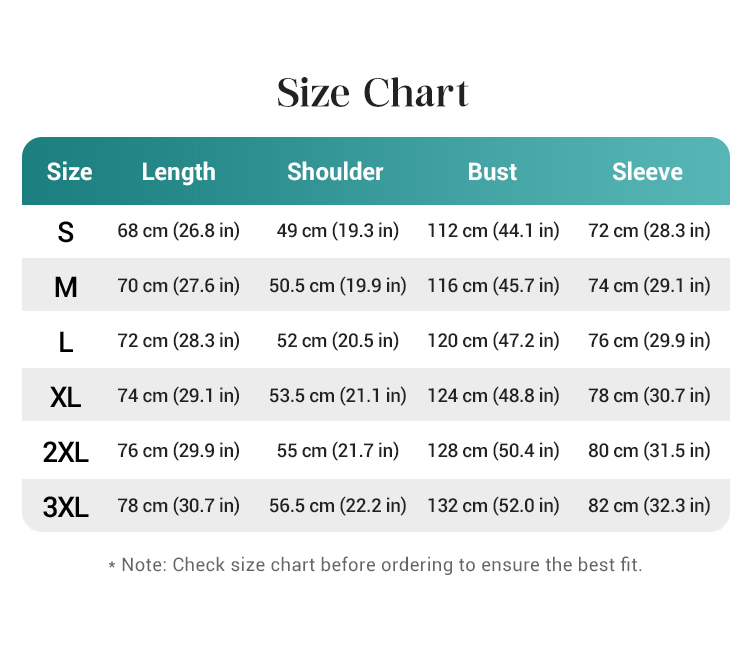
Task: Click the Size Chart title
Action: pos(373,93)
